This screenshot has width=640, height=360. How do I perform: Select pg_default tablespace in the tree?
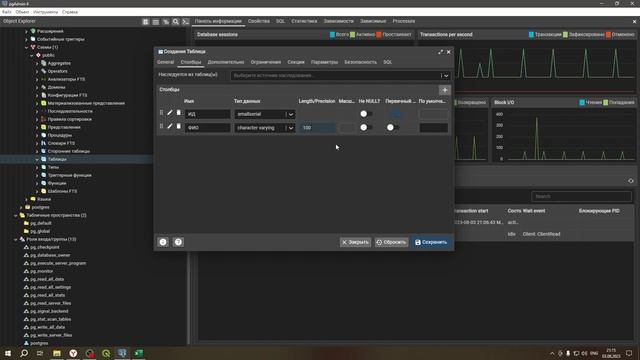pos(40,223)
